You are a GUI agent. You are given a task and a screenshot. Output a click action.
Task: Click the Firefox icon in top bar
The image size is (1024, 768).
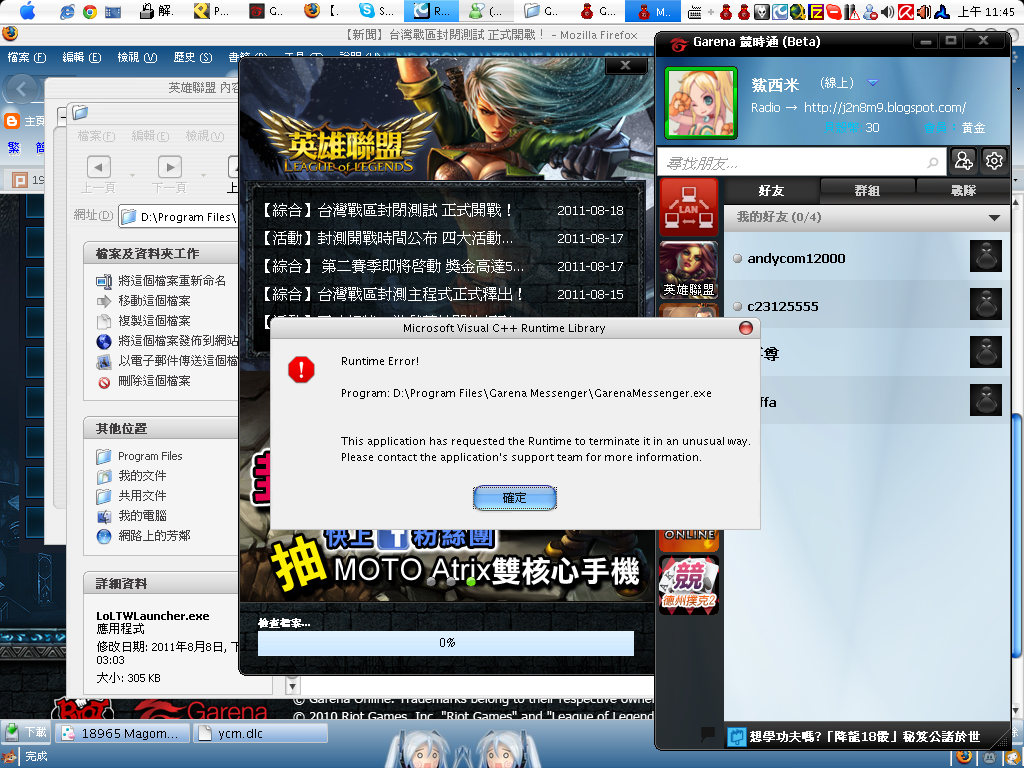tap(312, 10)
